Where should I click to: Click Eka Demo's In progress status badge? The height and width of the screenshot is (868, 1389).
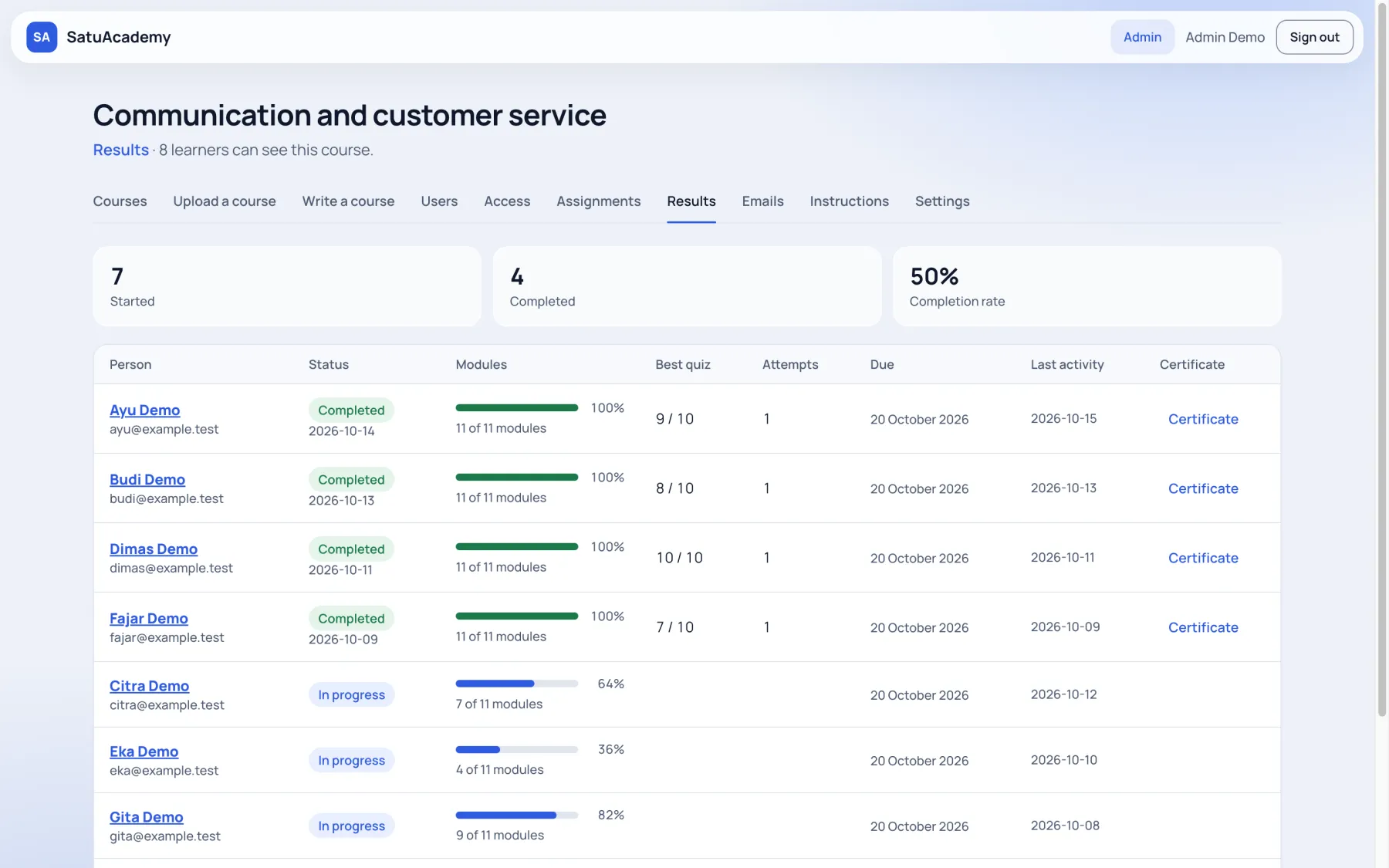click(x=352, y=760)
